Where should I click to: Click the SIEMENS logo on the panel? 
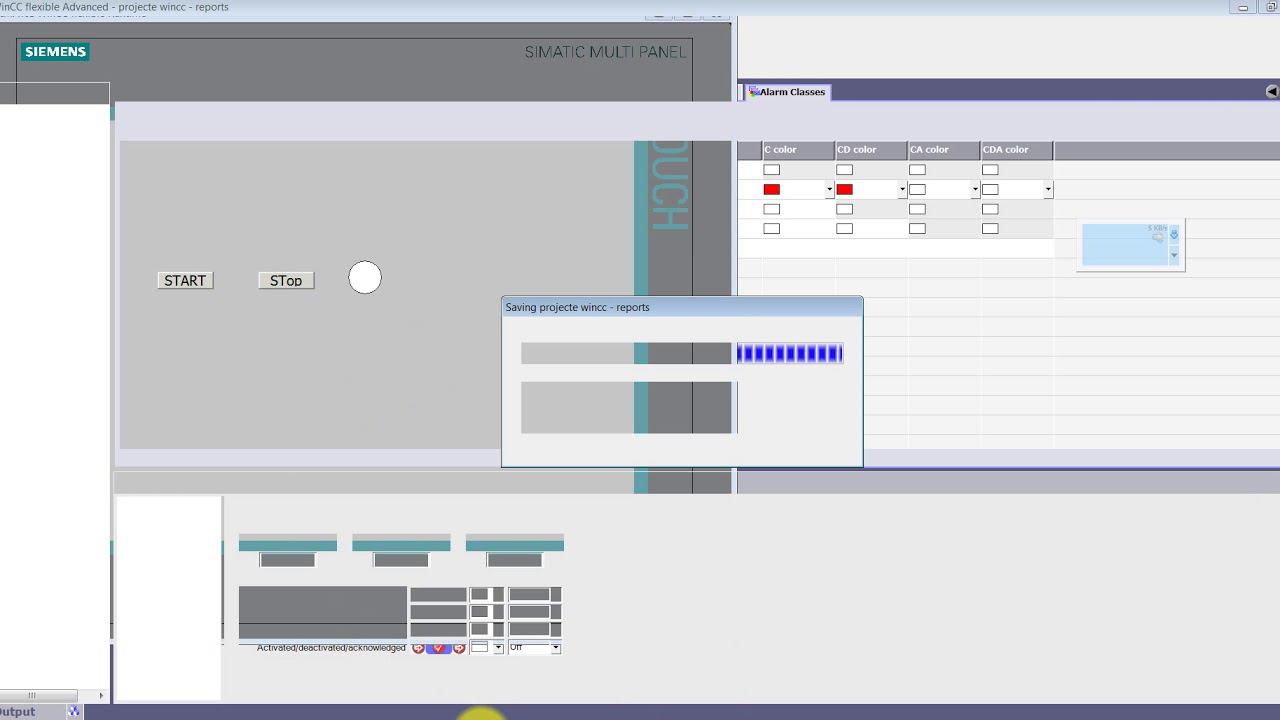(x=56, y=52)
